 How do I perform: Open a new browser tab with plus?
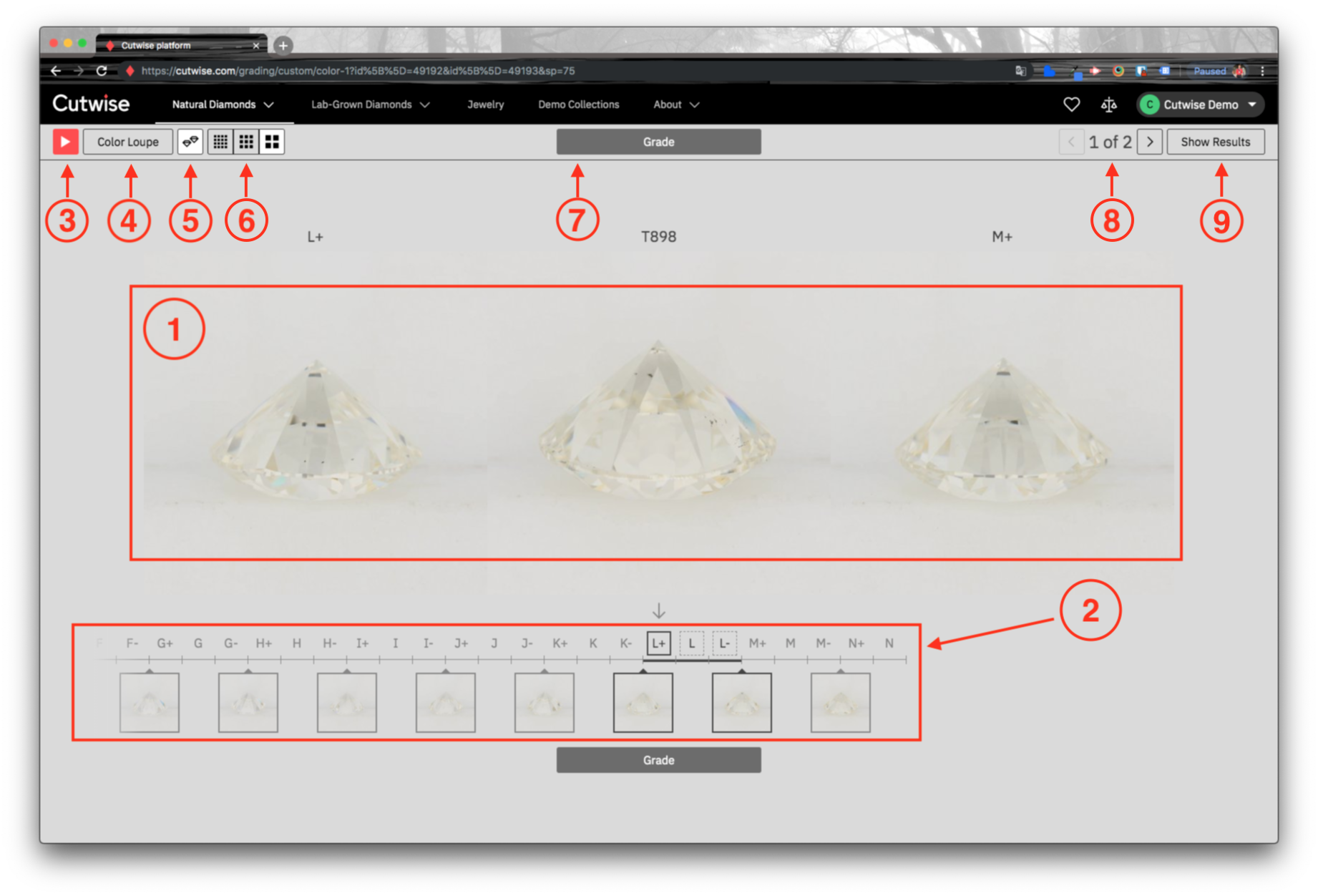[x=283, y=45]
